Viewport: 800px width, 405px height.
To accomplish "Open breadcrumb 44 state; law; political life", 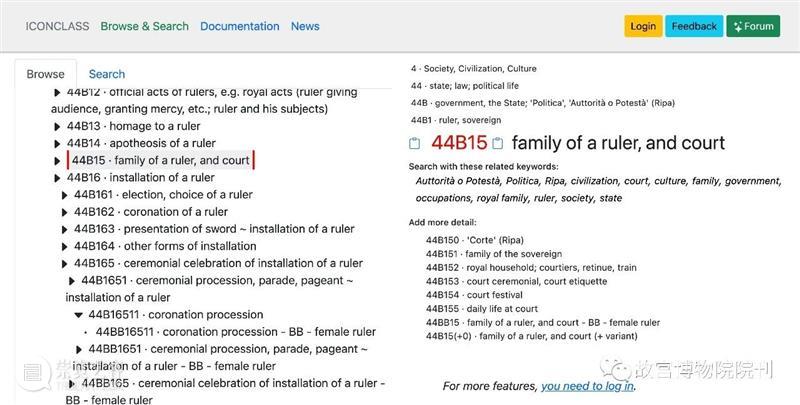I will (x=465, y=86).
